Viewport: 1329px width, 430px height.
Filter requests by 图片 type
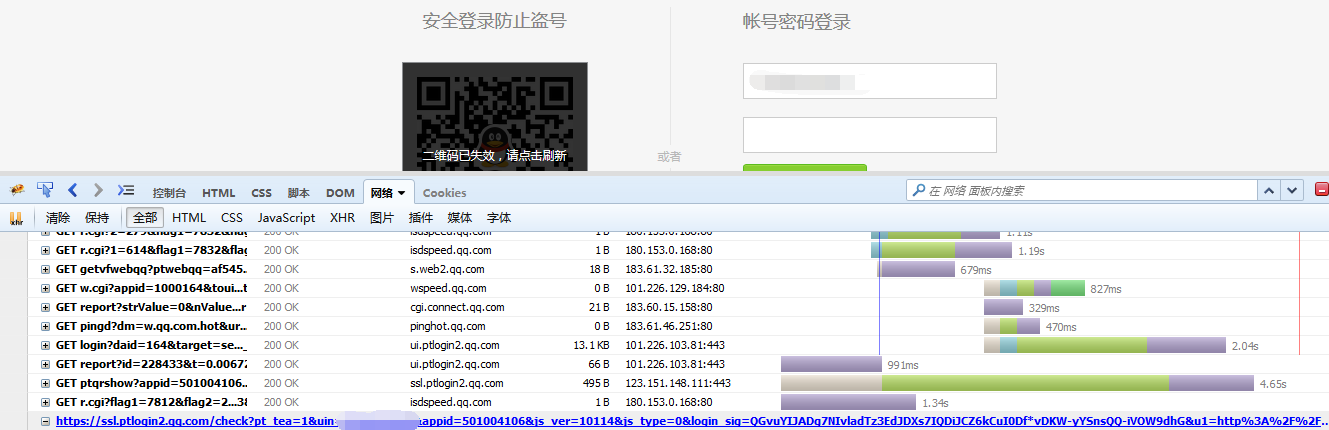pos(382,217)
